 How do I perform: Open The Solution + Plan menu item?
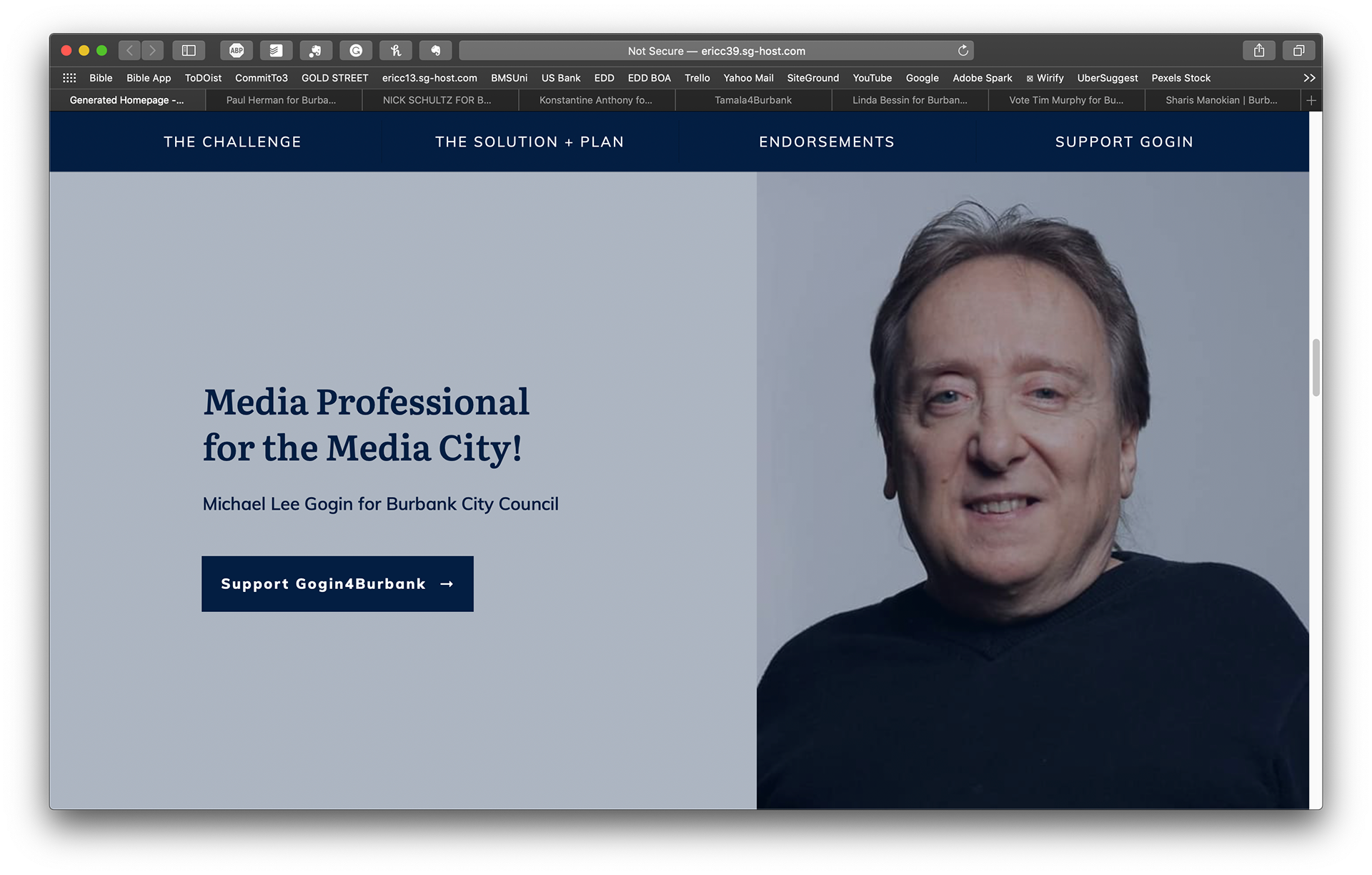click(530, 142)
